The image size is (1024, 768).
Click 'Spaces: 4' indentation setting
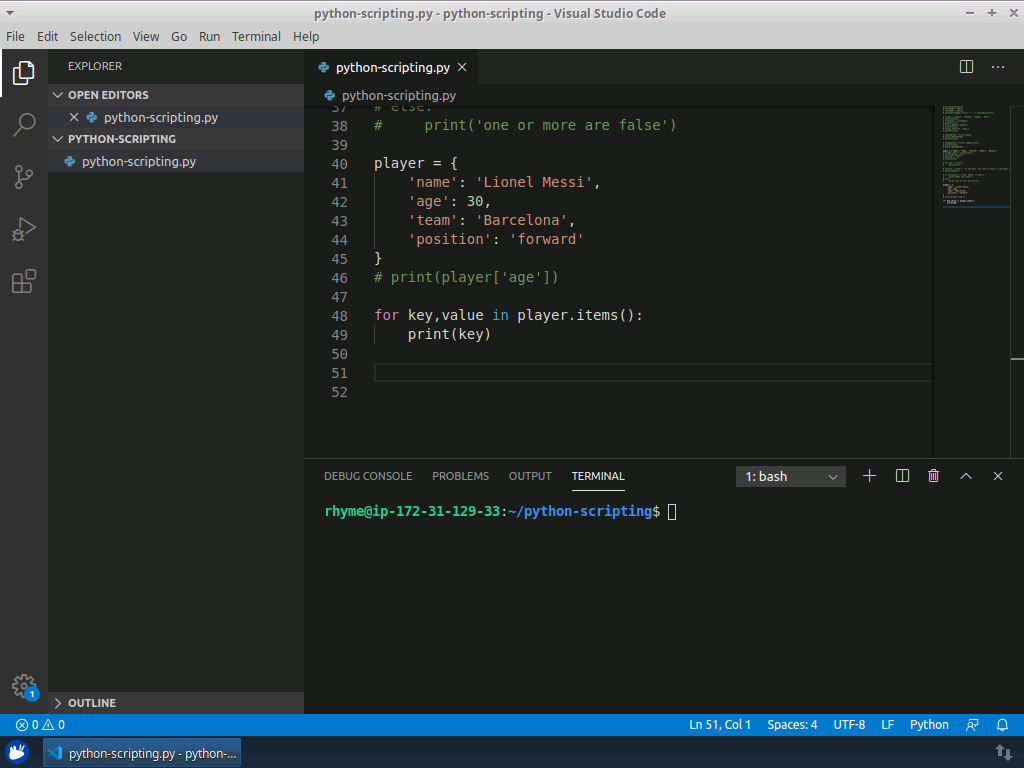coord(792,725)
